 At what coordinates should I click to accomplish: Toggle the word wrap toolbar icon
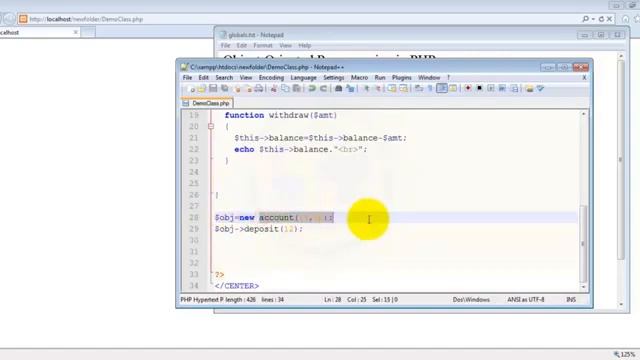point(418,89)
